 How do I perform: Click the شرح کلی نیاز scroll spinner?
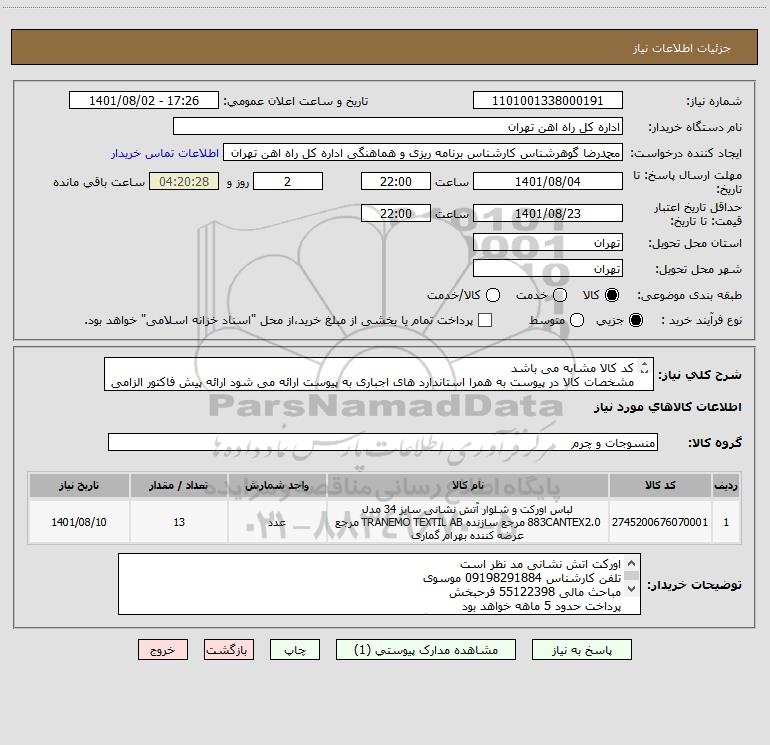[x=645, y=367]
